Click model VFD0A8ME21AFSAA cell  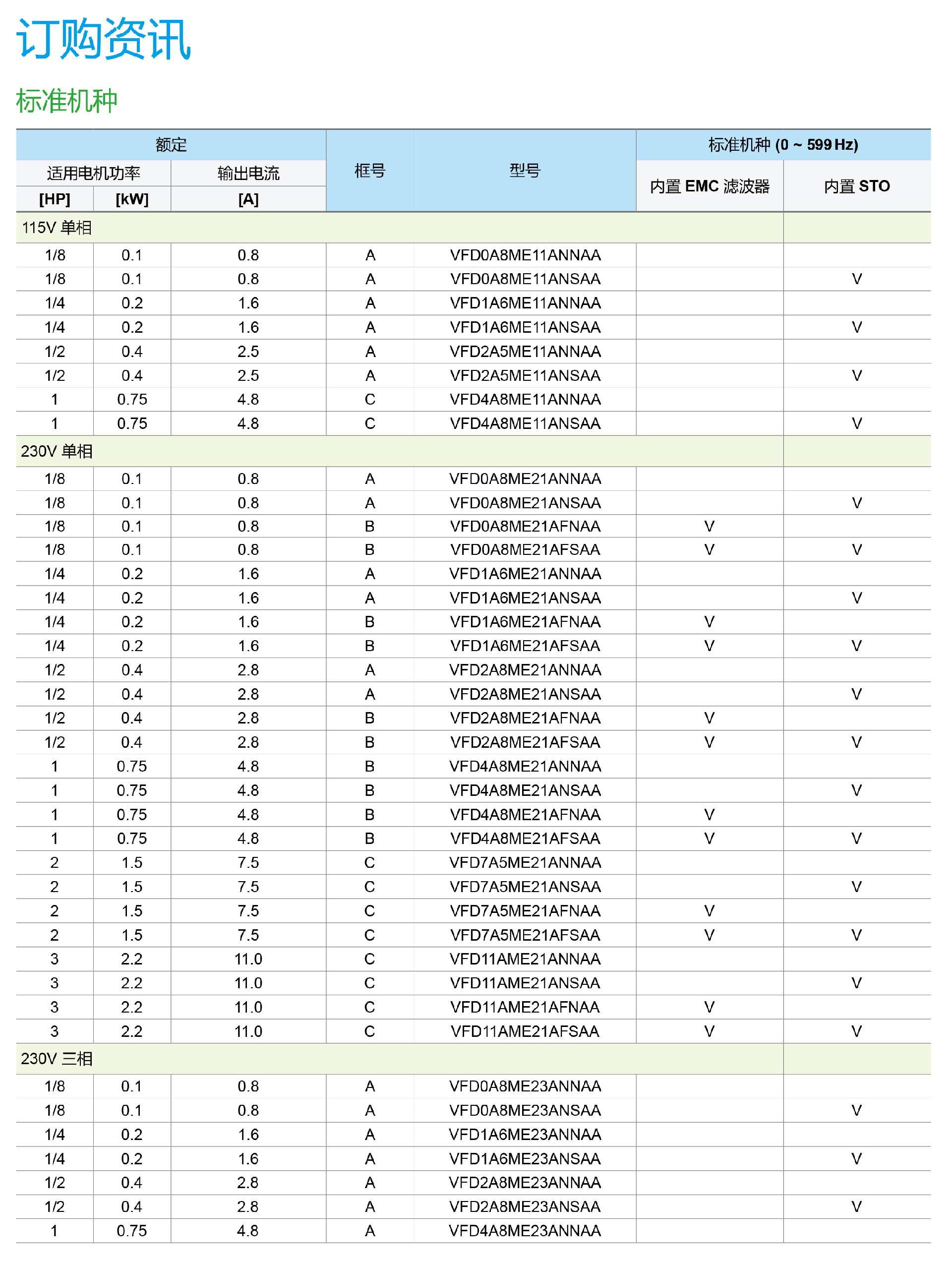click(x=525, y=549)
